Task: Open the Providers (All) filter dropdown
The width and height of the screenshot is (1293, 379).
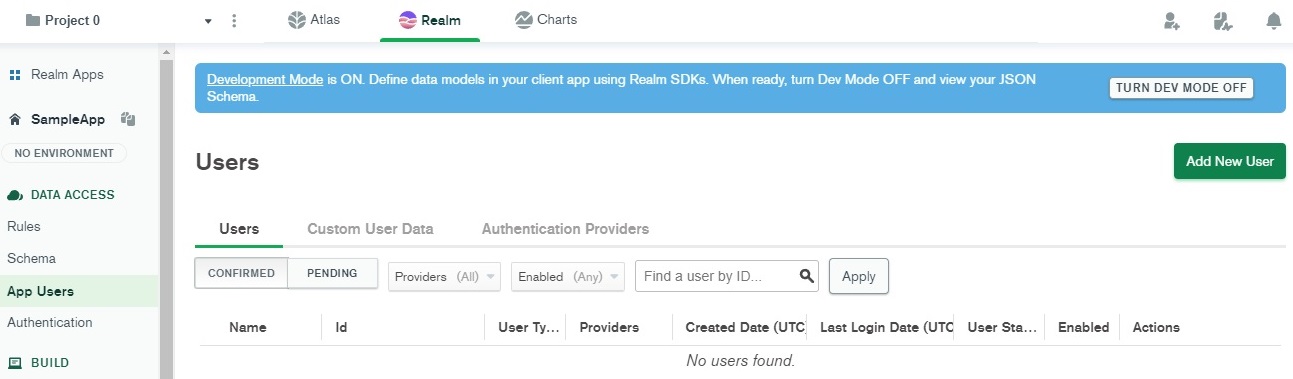Action: pos(444,276)
